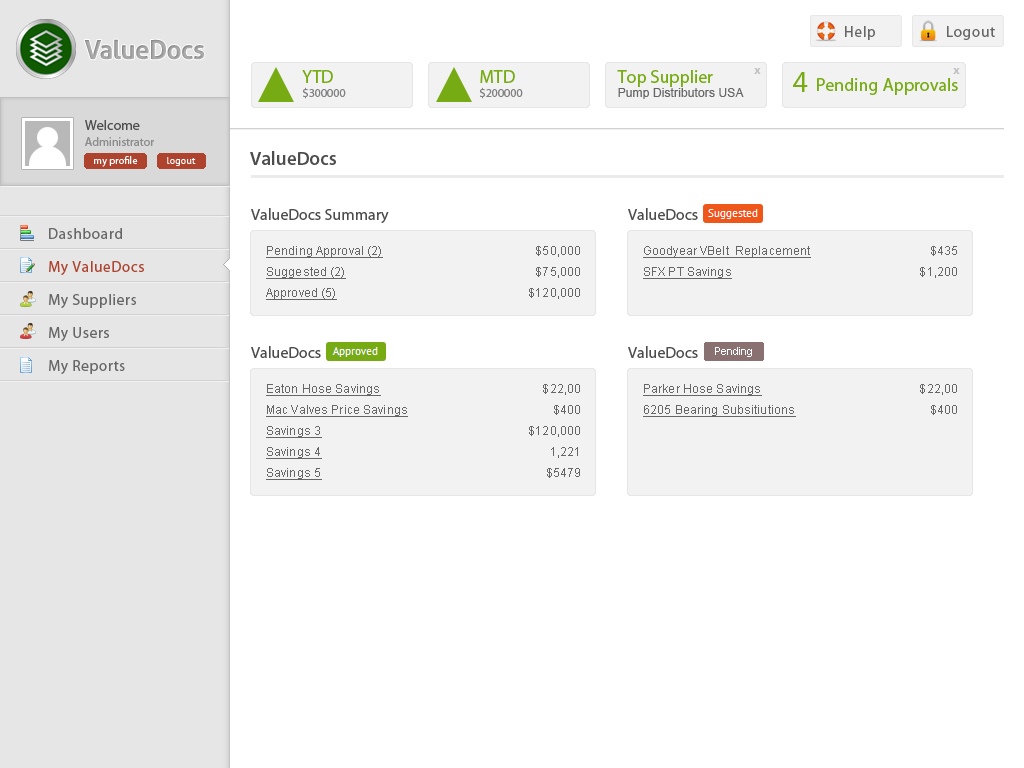The width and height of the screenshot is (1024, 768).
Task: Click the My ValueDocs document icon
Action: (x=27, y=267)
